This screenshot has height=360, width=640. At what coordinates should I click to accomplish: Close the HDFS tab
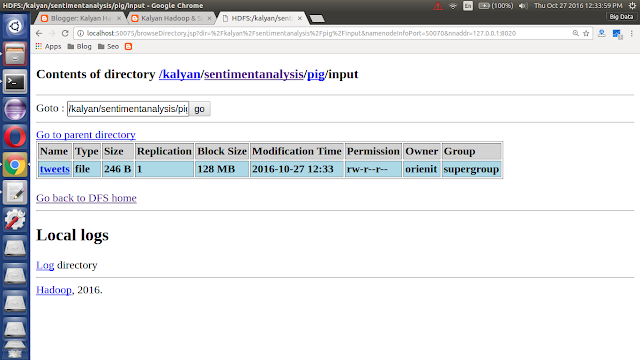coord(300,18)
